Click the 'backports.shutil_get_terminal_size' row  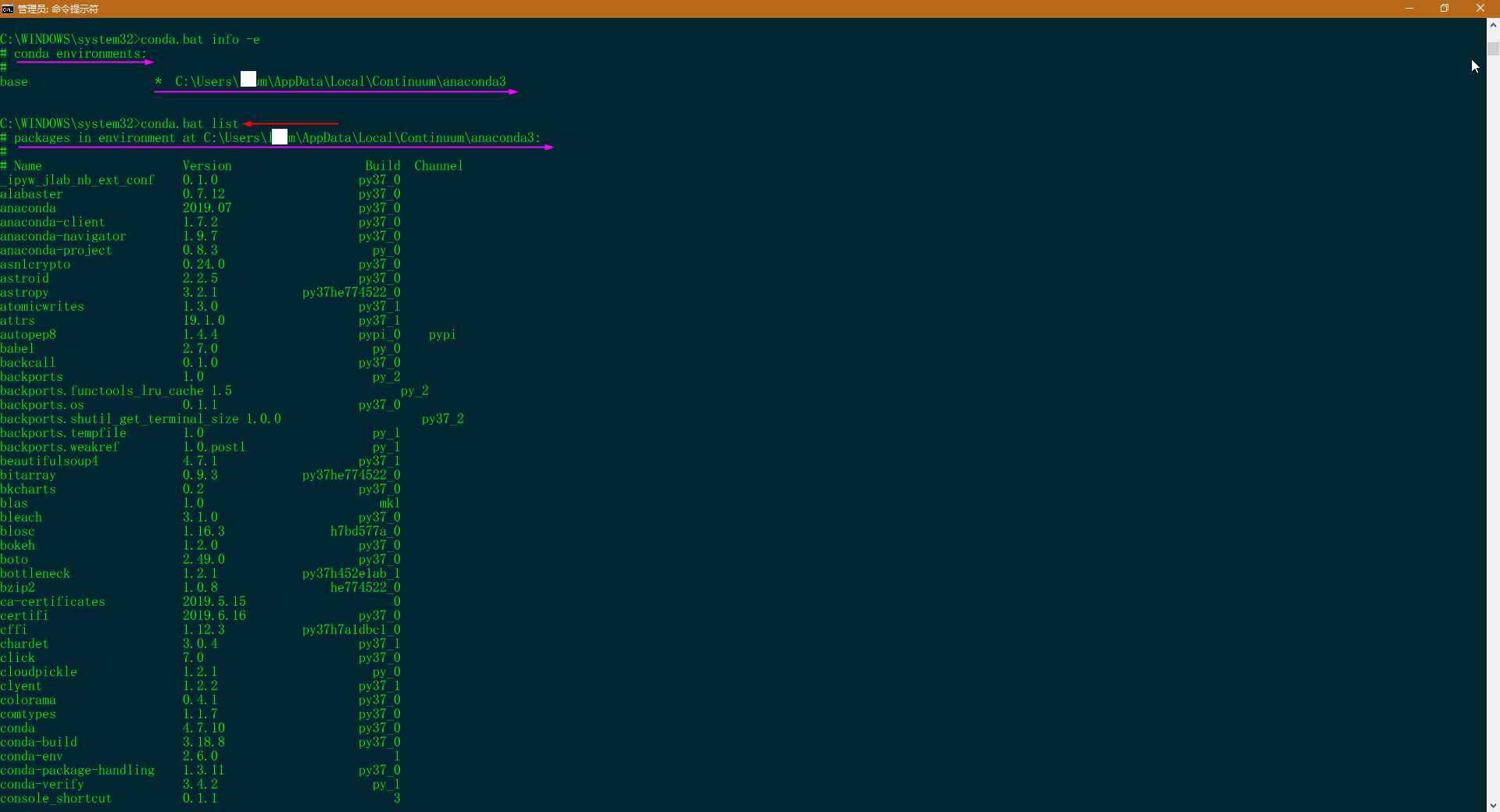[x=232, y=418]
